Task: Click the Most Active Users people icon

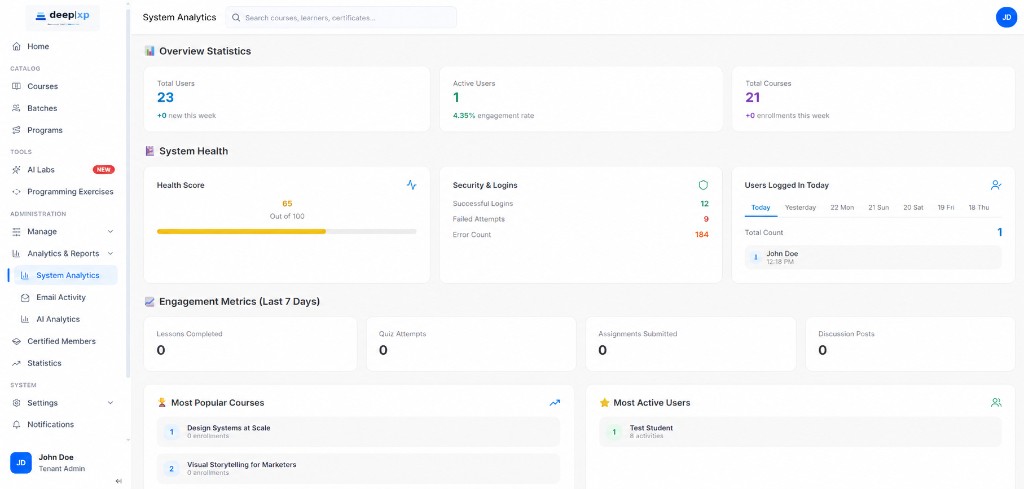Action: [996, 403]
